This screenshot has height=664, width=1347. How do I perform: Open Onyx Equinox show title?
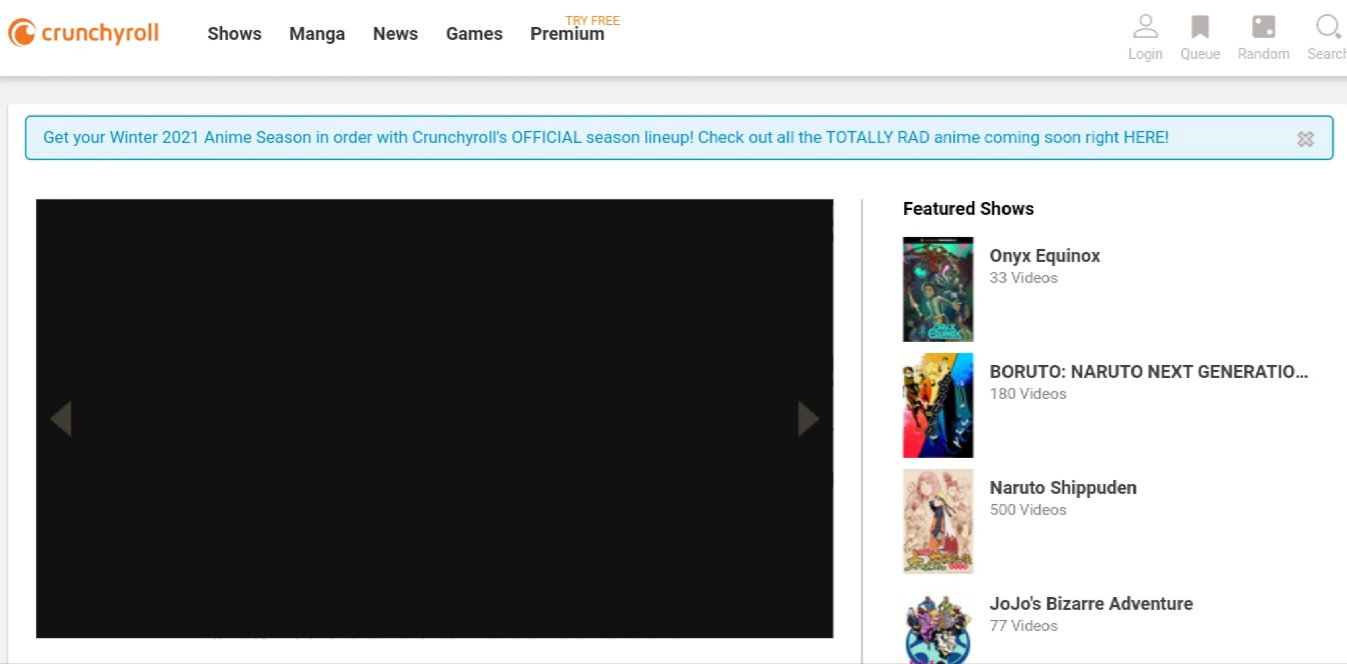pos(1045,256)
